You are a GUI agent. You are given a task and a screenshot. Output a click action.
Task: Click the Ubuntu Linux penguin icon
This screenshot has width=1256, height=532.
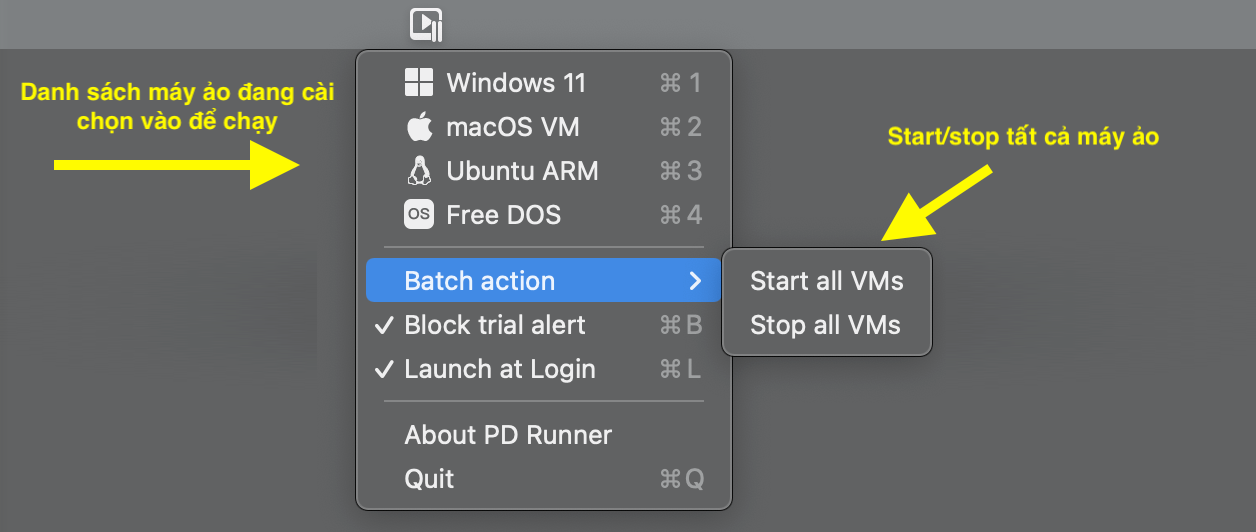418,171
